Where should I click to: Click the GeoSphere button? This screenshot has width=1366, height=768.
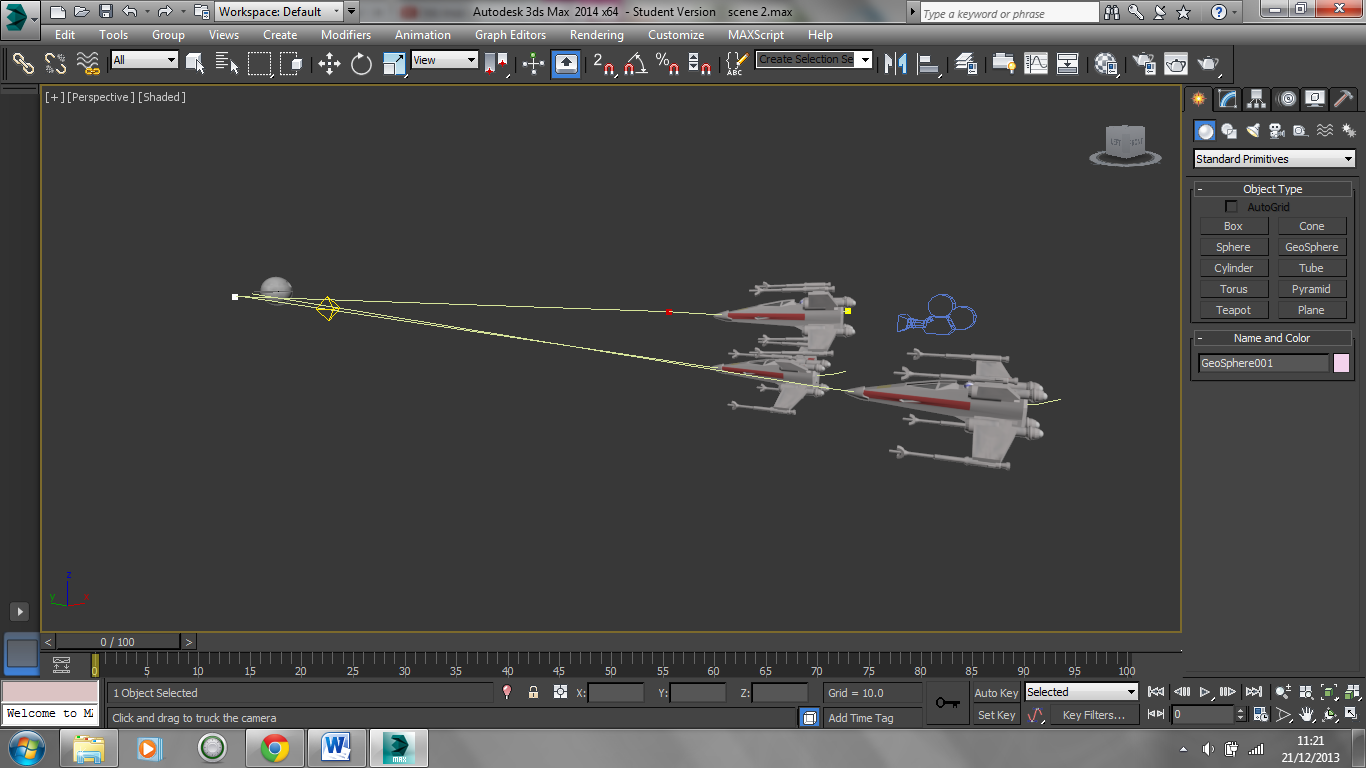[1311, 247]
